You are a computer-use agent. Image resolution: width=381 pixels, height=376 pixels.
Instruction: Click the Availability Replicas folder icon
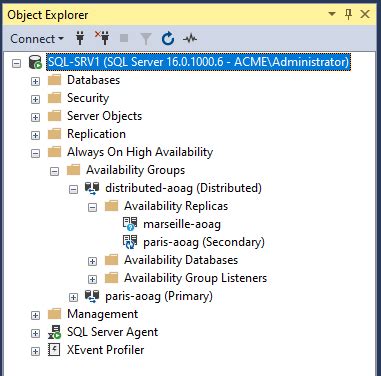pyautogui.click(x=111, y=206)
